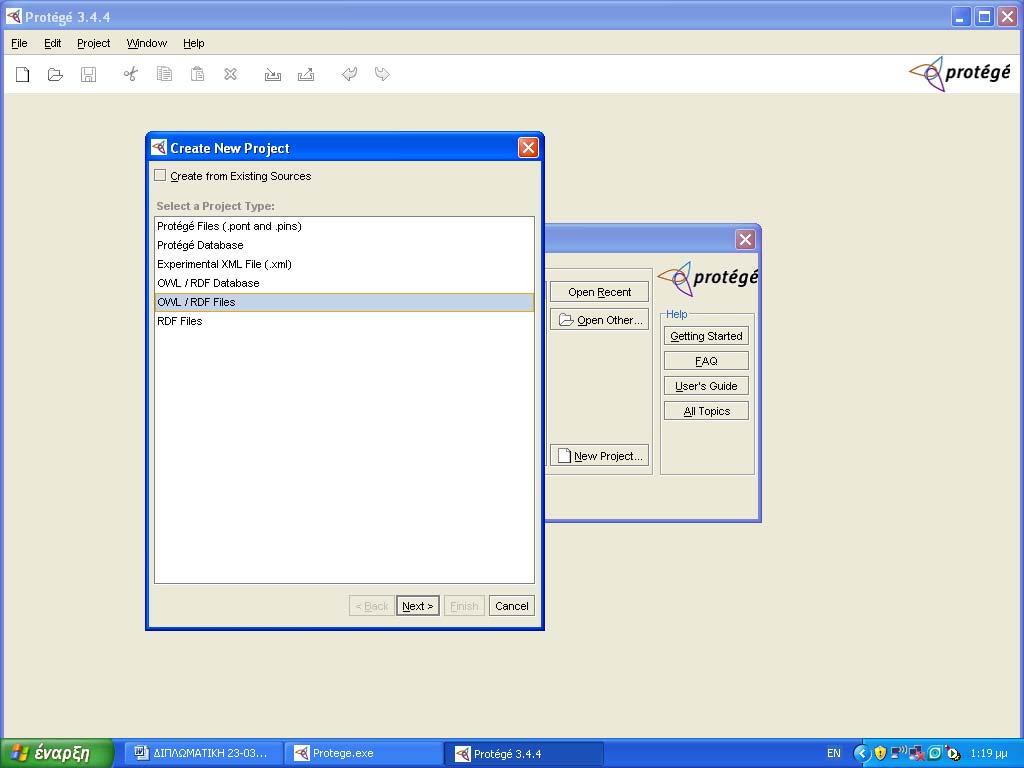This screenshot has width=1024, height=768.
Task: Open the Help menu
Action: (x=193, y=43)
